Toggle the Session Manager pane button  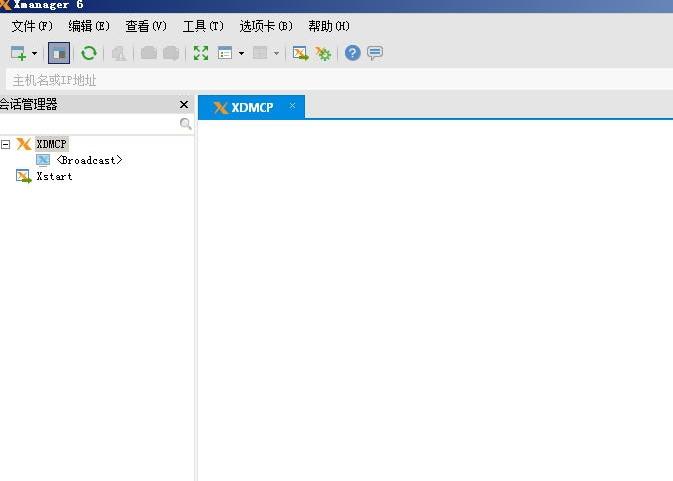(x=59, y=53)
